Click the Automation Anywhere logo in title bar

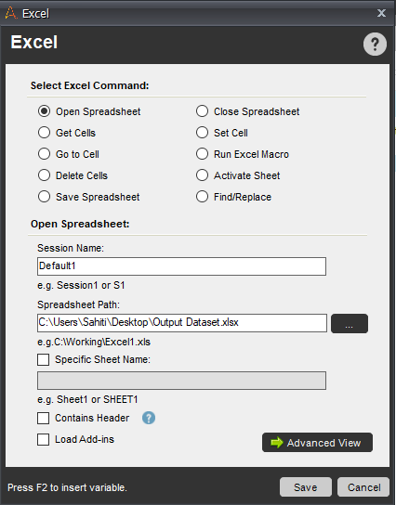10,13
